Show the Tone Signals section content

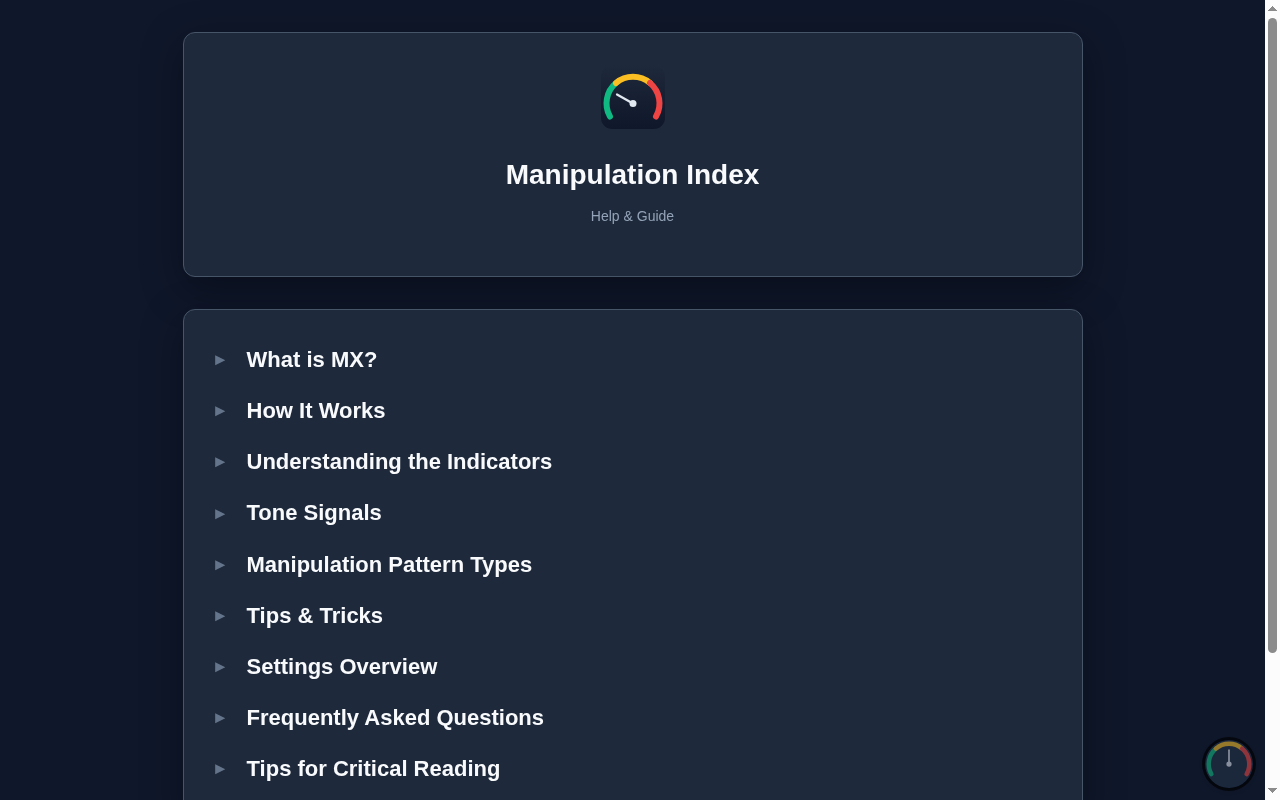(x=313, y=513)
